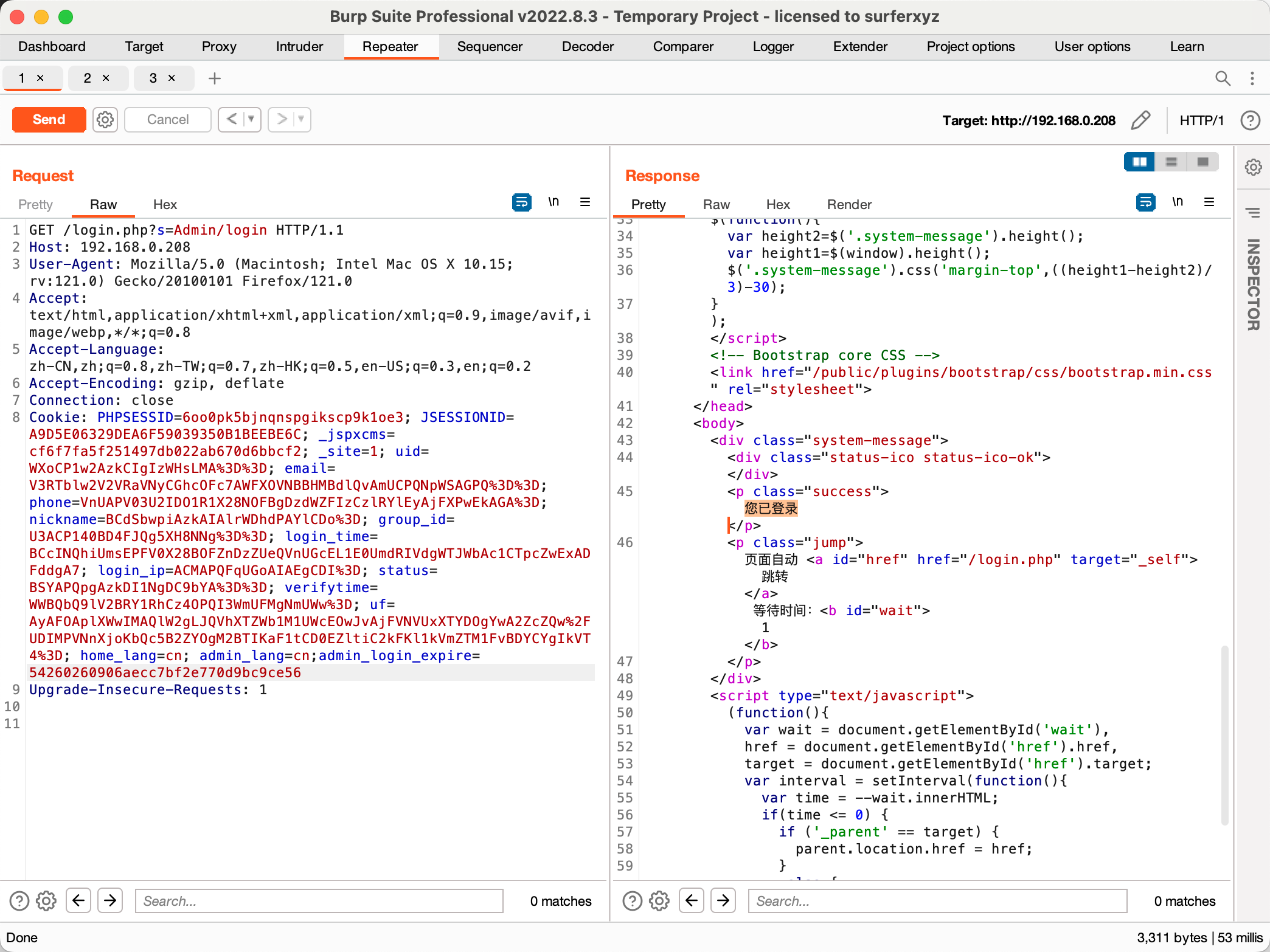1270x952 pixels.
Task: Edit target with the pencil icon
Action: [x=1140, y=120]
